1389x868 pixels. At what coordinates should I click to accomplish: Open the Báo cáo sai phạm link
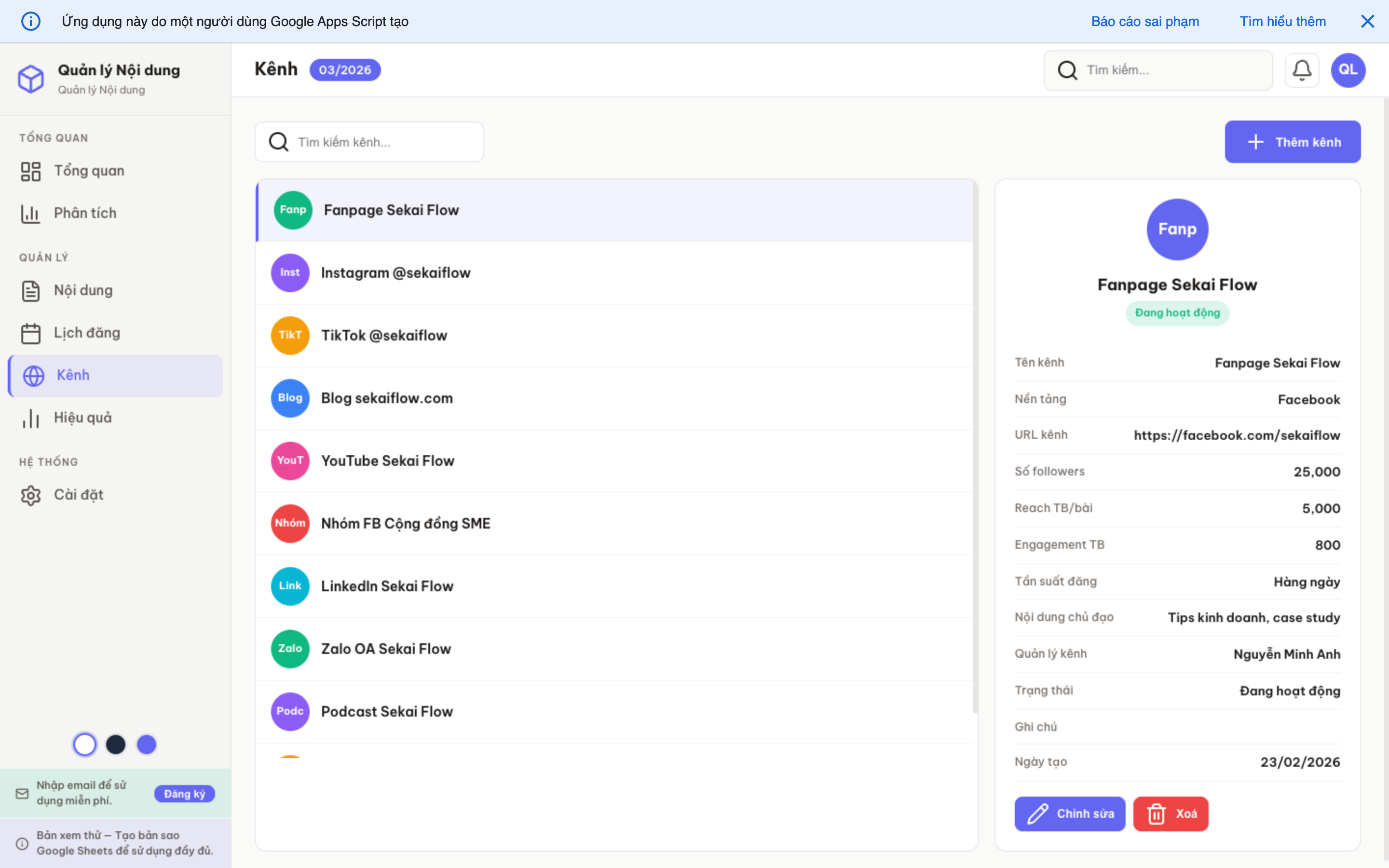point(1145,21)
